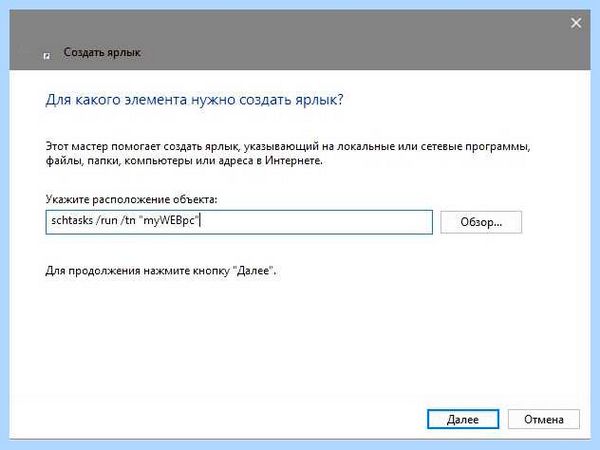Screen dimensions: 600x450
Task: Click heading Для какого элемента нужно создать ярлык?
Action: 194,100
